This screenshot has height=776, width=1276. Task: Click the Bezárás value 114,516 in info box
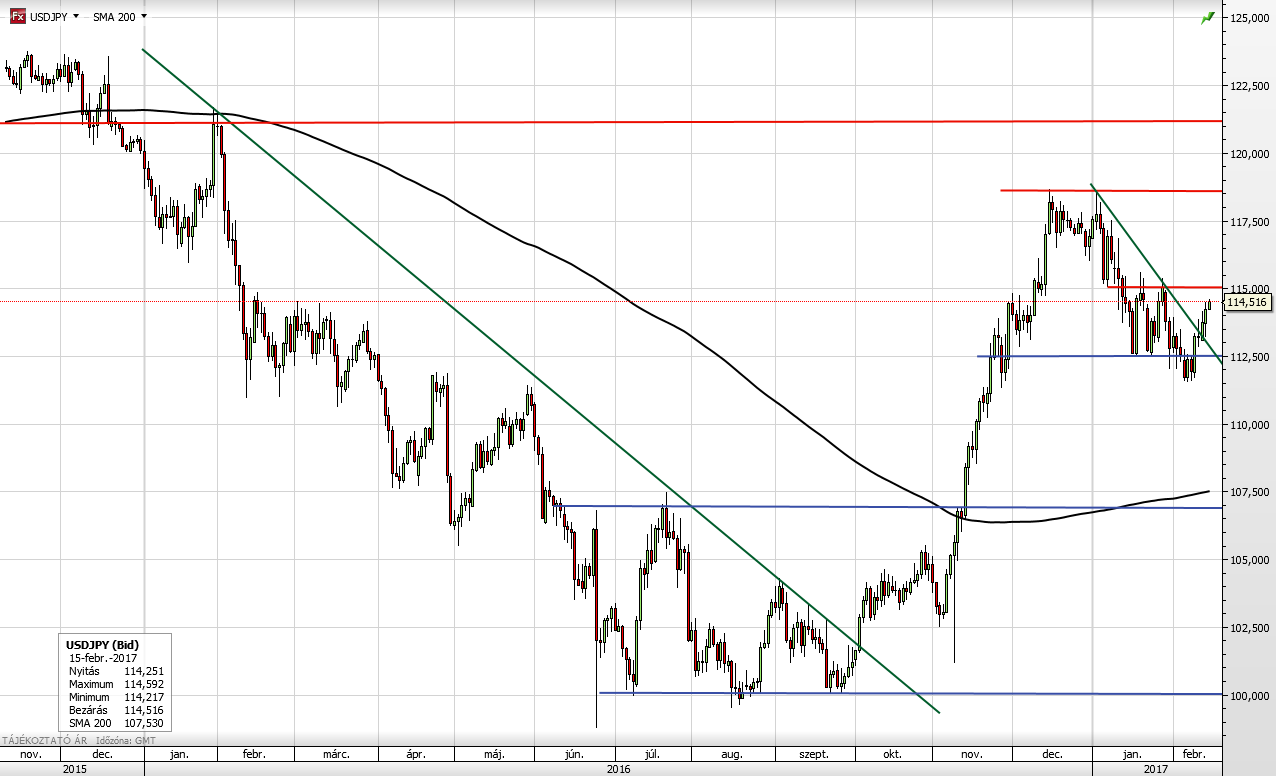point(143,710)
